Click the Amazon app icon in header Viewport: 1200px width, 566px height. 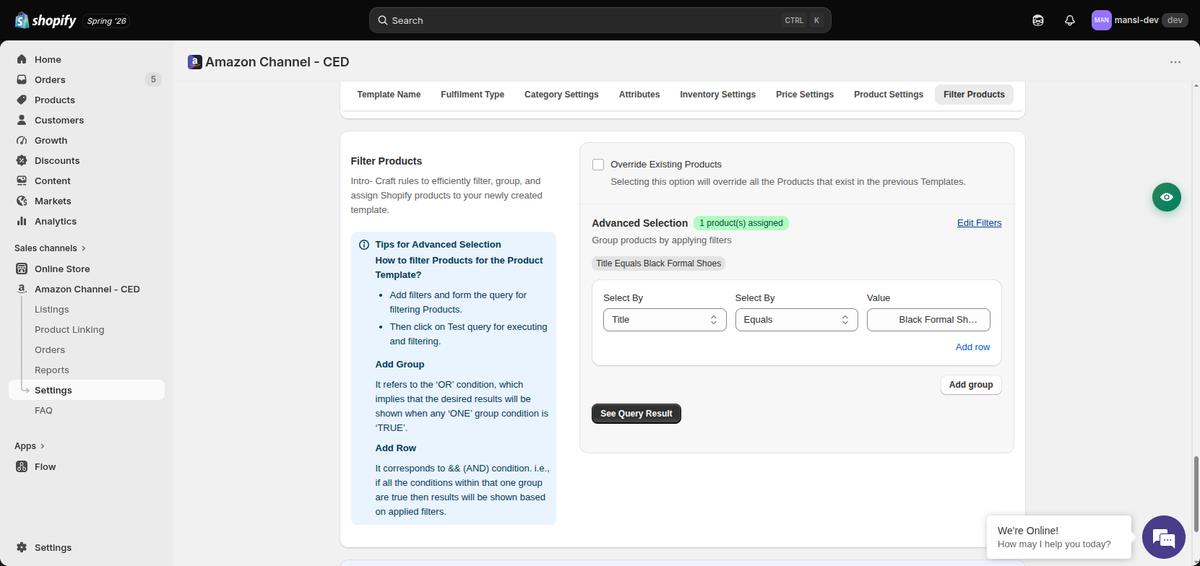point(195,62)
